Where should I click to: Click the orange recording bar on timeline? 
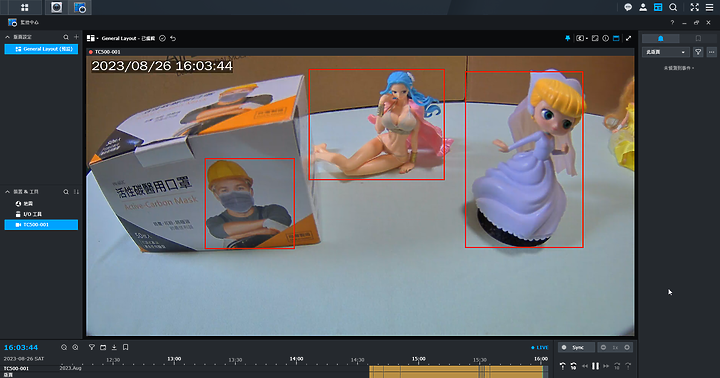pos(457,372)
